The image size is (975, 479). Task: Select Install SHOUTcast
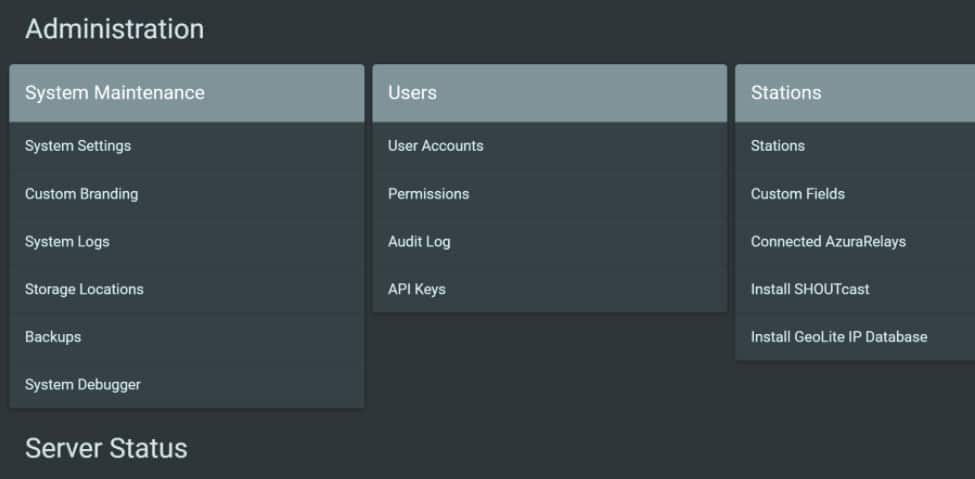pos(810,289)
